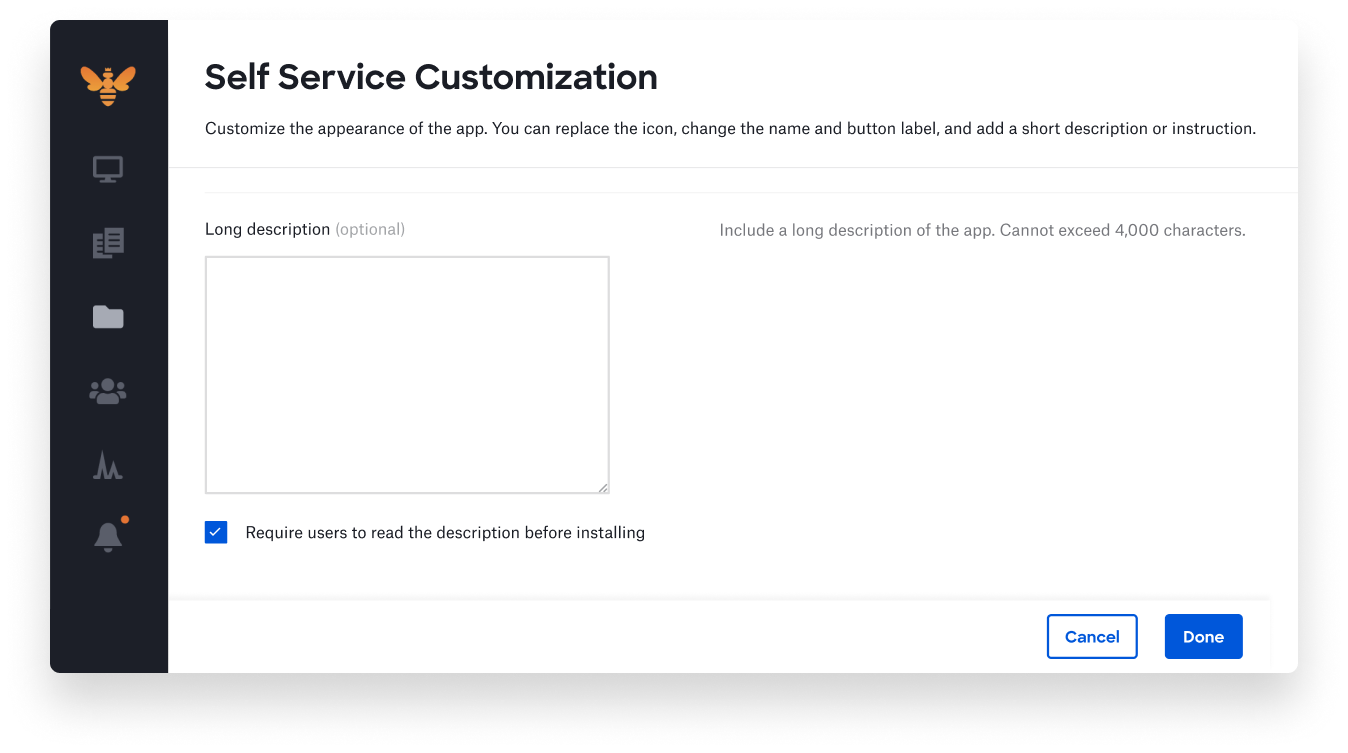Click the Jamf bee logo in sidebar
The height and width of the screenshot is (753, 1348).
pyautogui.click(x=108, y=84)
